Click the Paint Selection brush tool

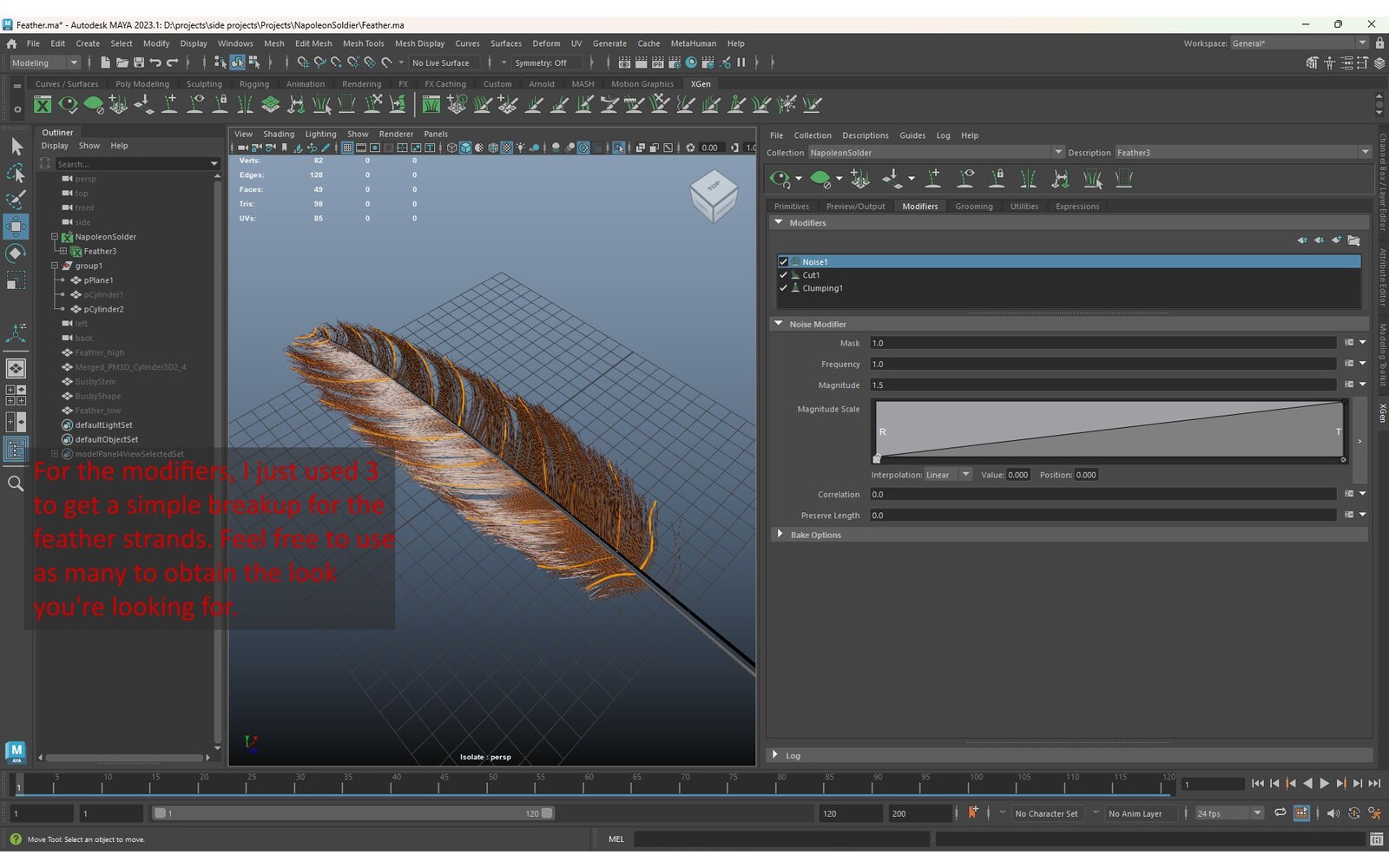click(16, 200)
